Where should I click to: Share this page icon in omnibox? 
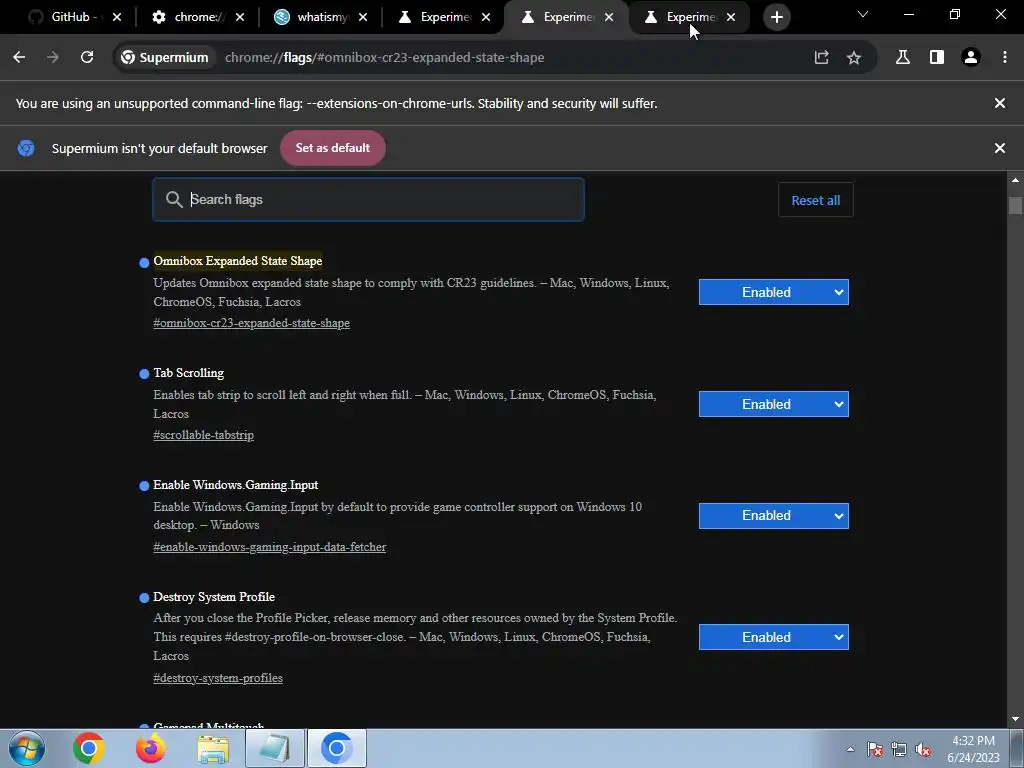click(x=822, y=57)
